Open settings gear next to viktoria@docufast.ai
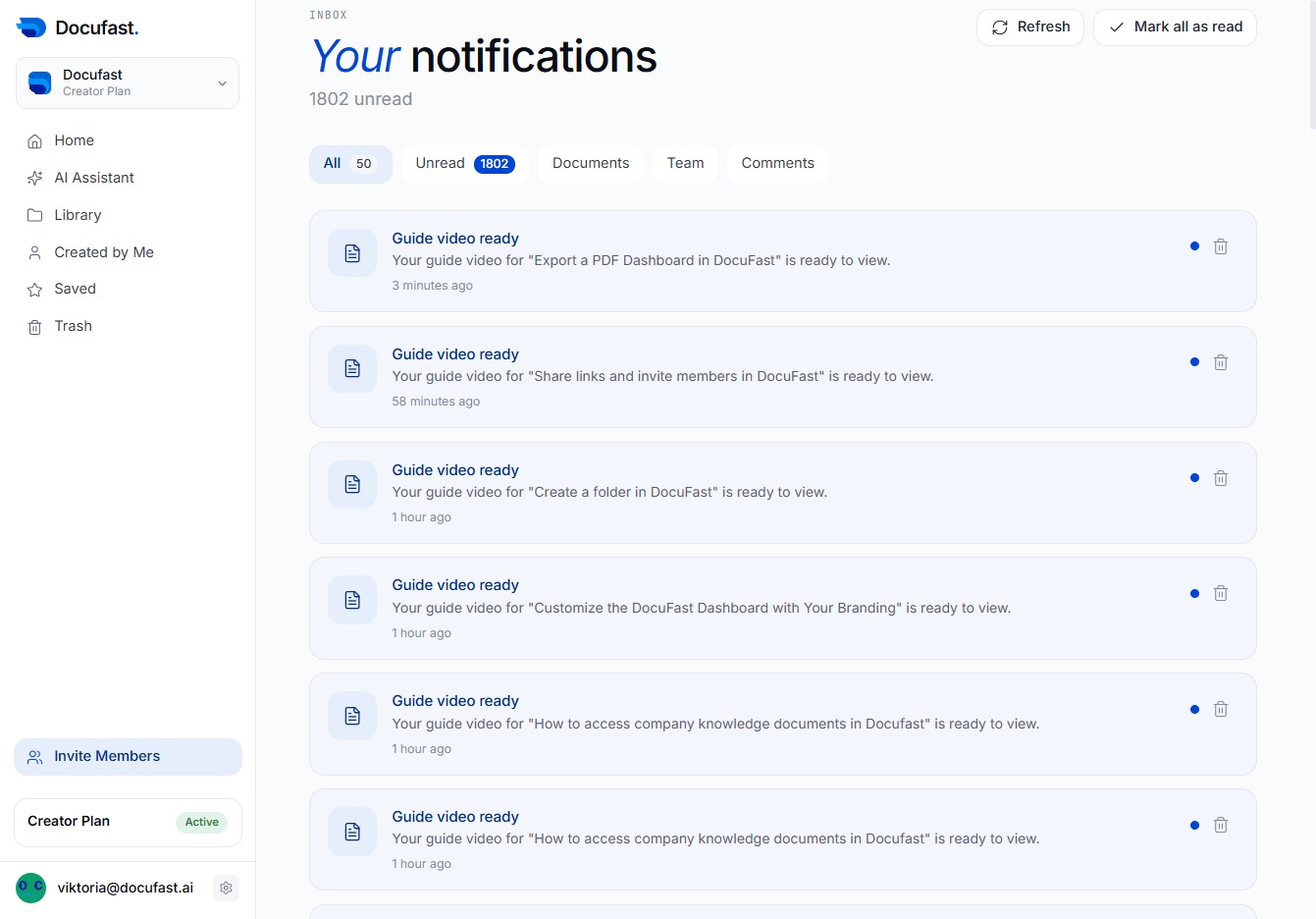The width and height of the screenshot is (1316, 919). pos(226,888)
